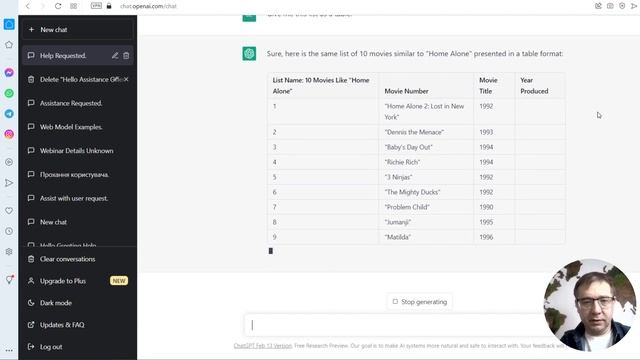Open the Webinar Details Unknown conversation
The image size is (640, 360).
tap(78, 151)
